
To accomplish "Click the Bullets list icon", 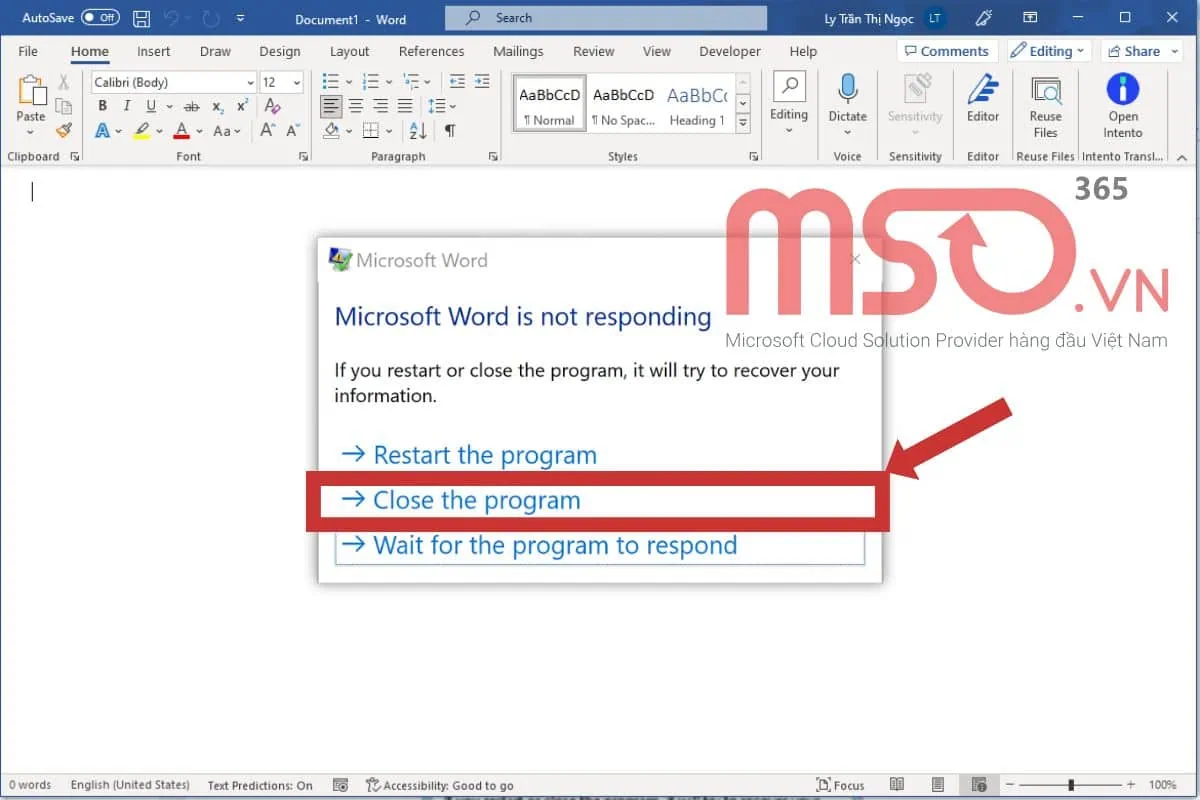I will click(329, 82).
